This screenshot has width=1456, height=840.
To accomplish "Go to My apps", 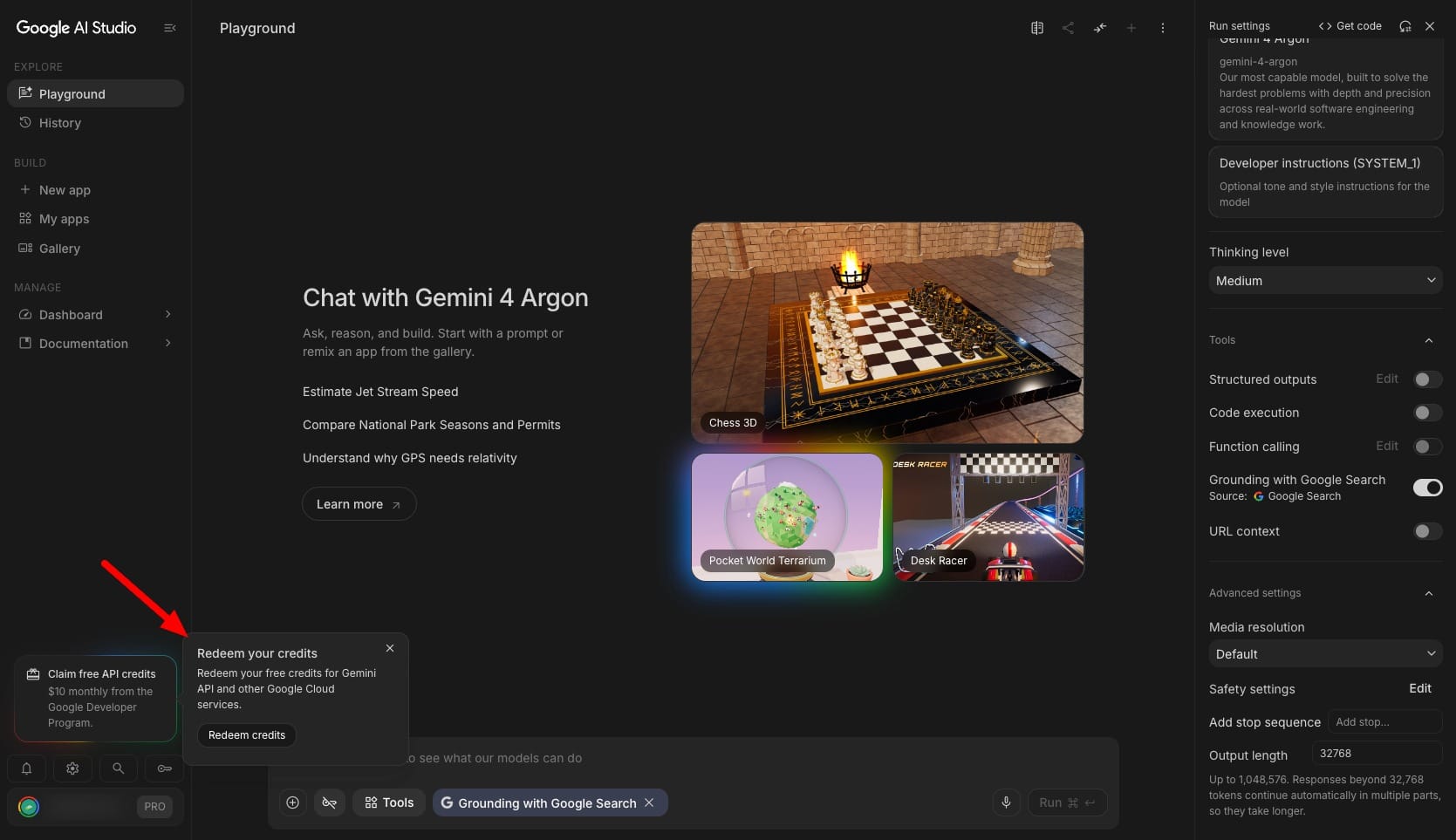I will (95, 219).
